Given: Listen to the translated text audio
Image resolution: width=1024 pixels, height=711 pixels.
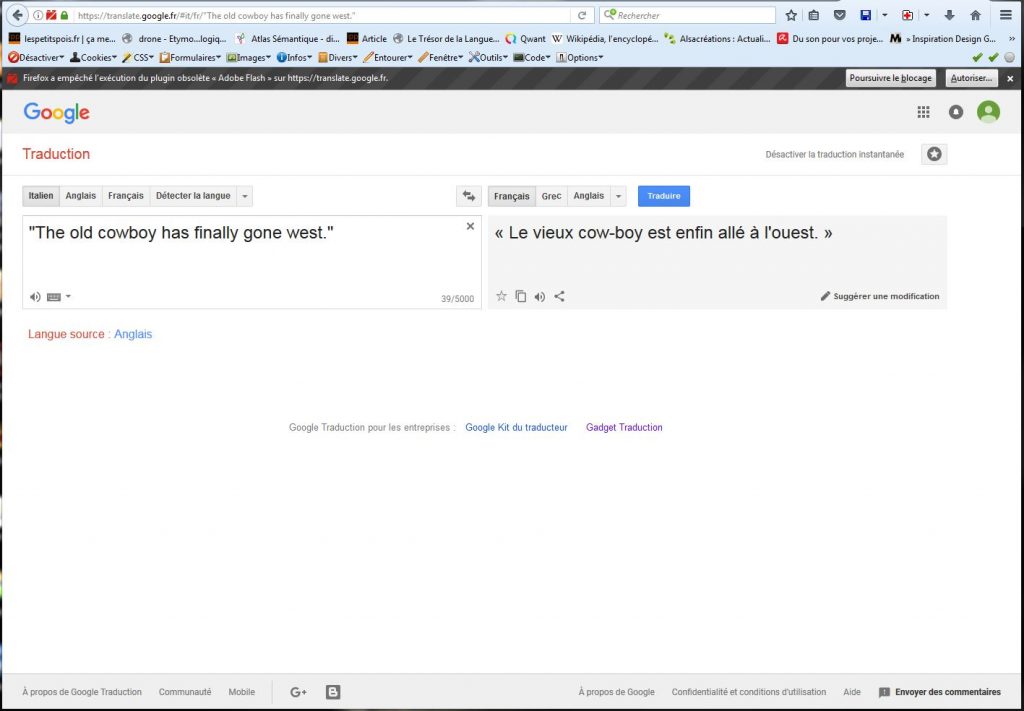Looking at the screenshot, I should click(x=540, y=296).
